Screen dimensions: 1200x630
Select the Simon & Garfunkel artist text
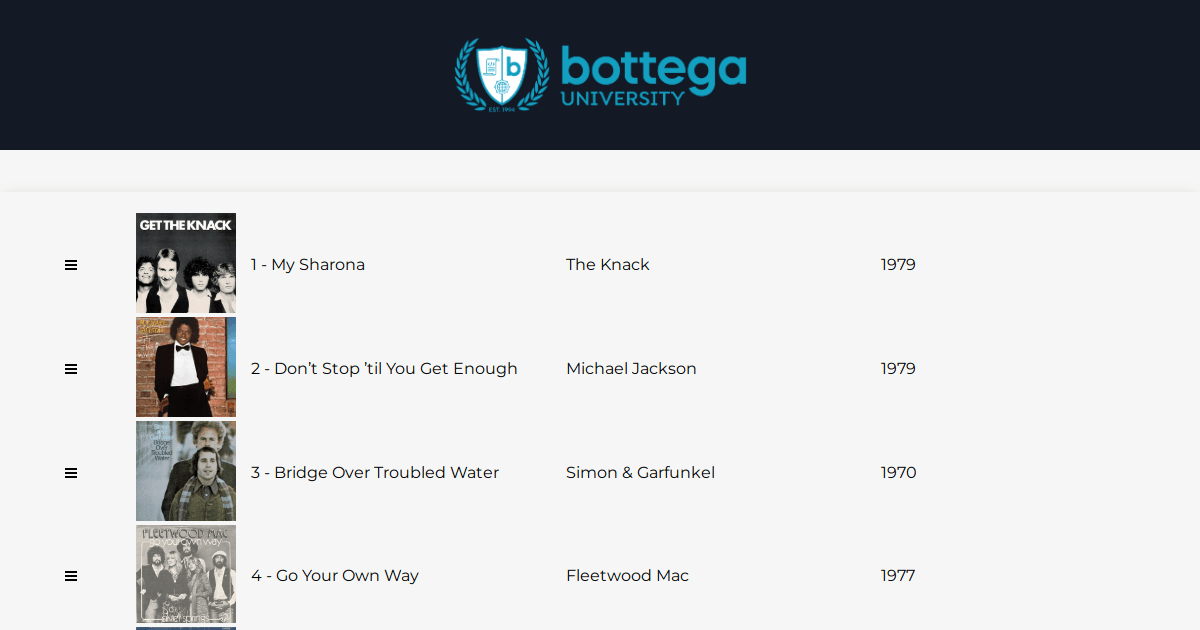(640, 473)
